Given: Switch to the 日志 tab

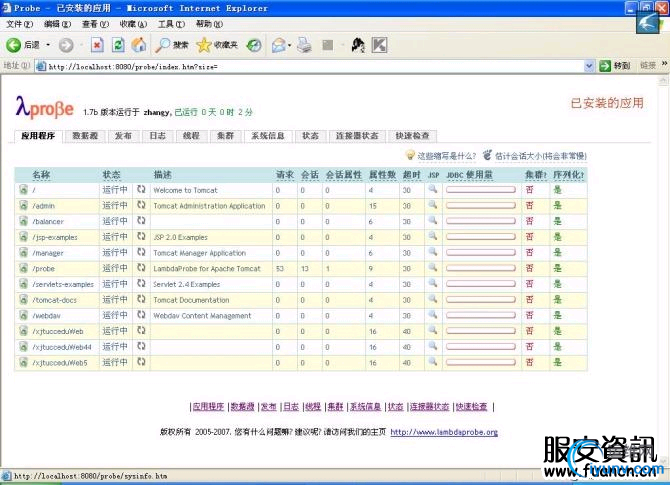Looking at the screenshot, I should 157,136.
